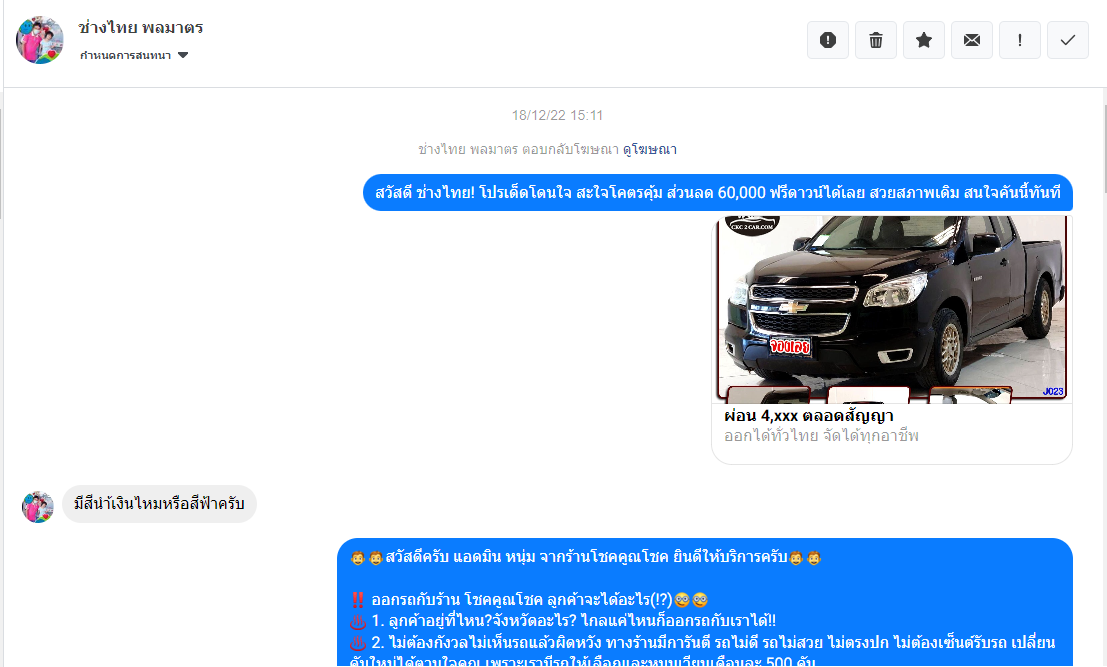Star this conversation as follow-up

pos(924,40)
